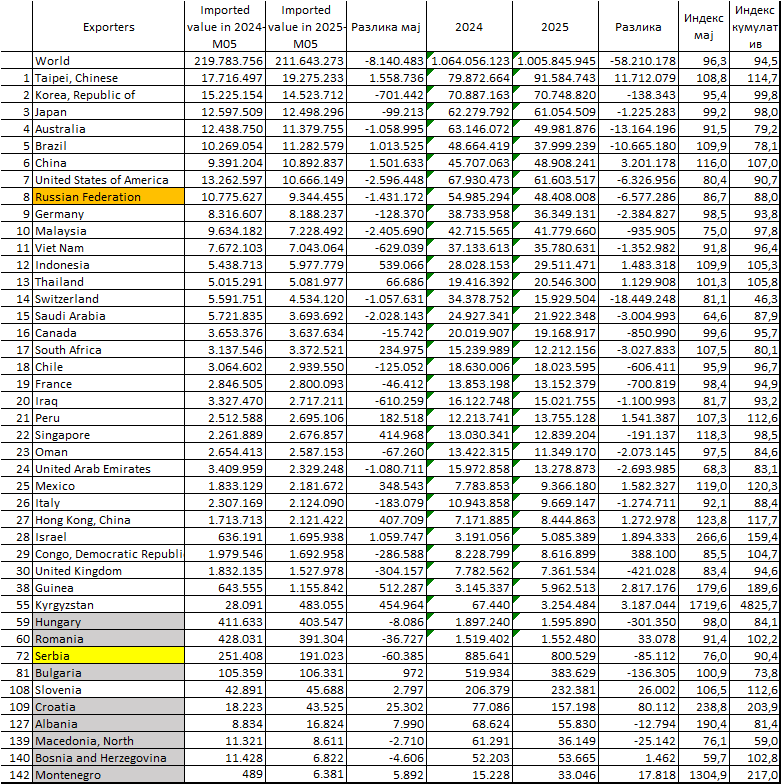This screenshot has height=784, width=781.
Task: Select Montenegro's 1304,9 index cell
Action: [704, 775]
